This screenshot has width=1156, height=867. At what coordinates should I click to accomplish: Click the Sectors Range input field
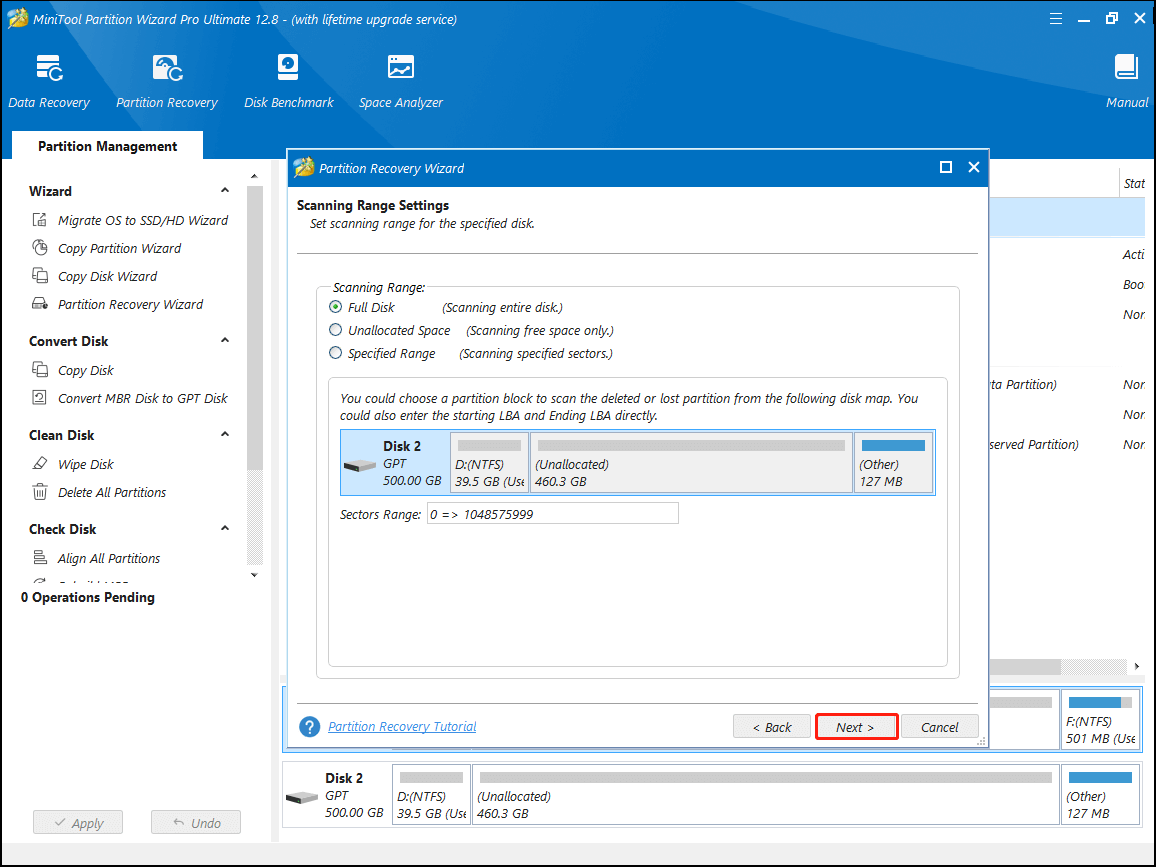[553, 514]
